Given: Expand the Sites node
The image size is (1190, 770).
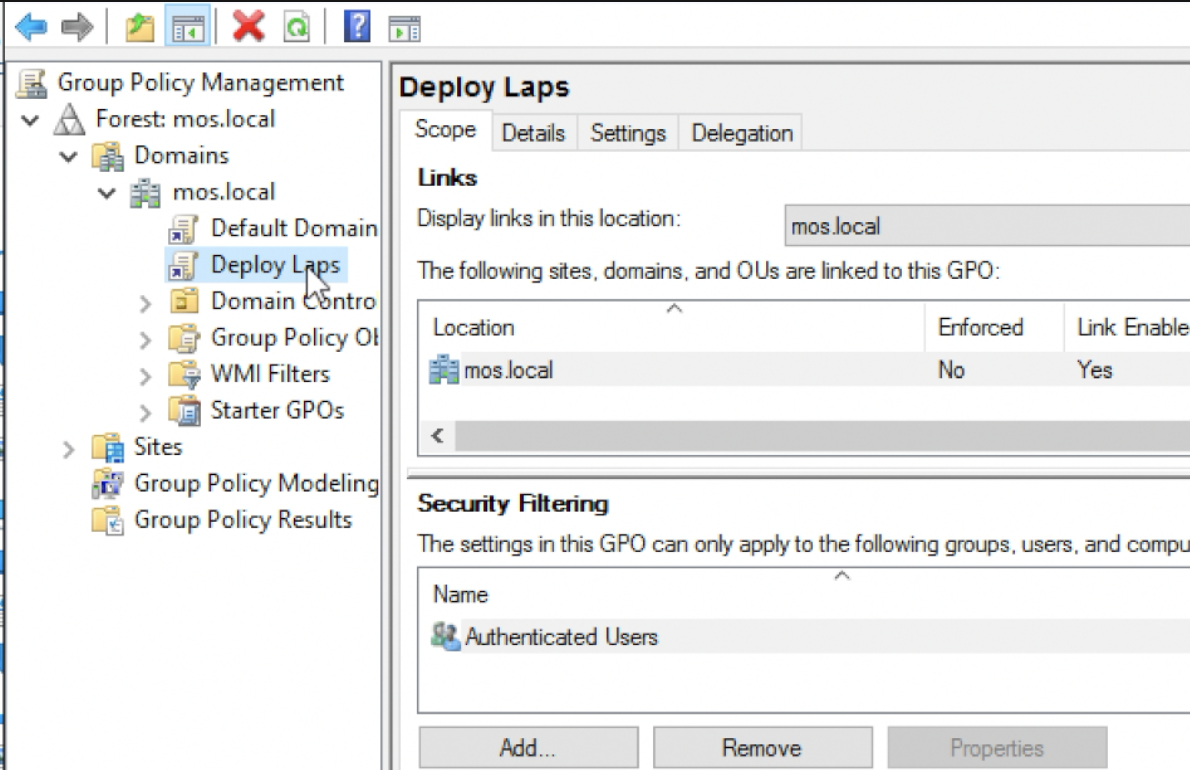Looking at the screenshot, I should point(68,448).
